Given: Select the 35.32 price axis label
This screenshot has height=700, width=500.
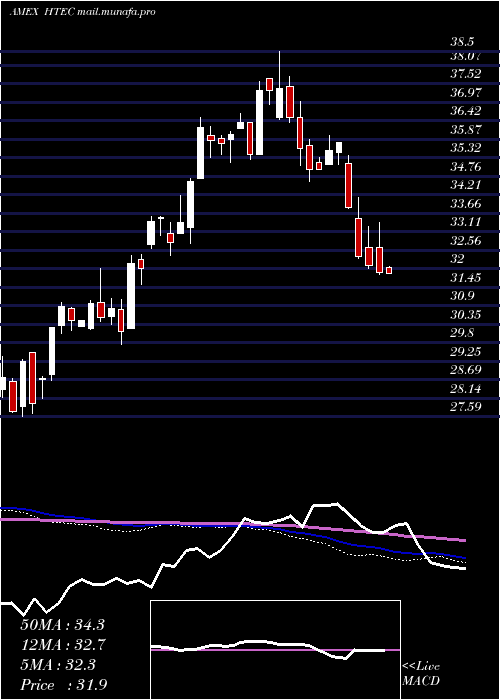Looking at the screenshot, I should click(x=466, y=148).
